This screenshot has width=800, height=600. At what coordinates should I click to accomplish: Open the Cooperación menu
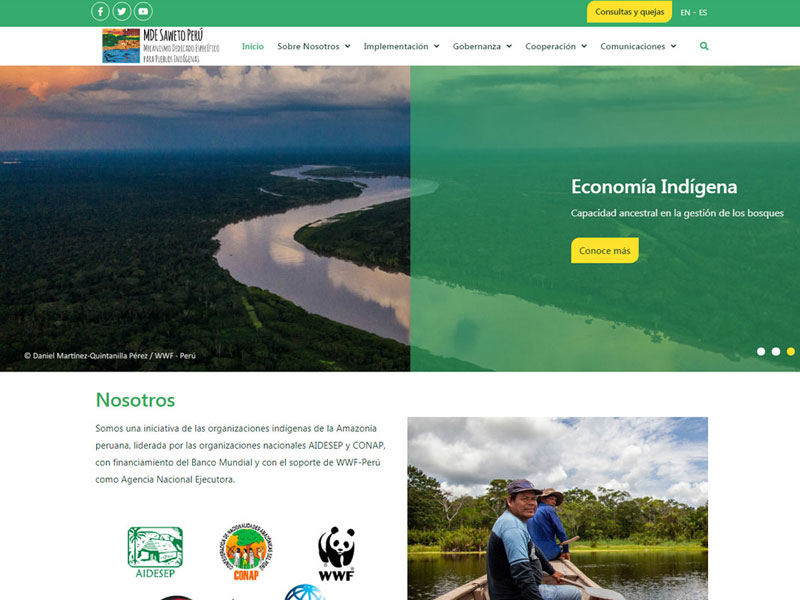point(556,46)
